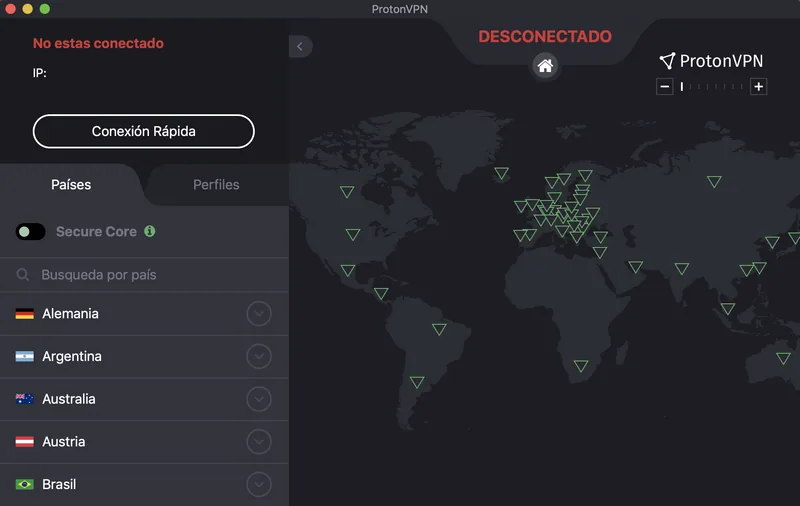This screenshot has height=506, width=800.
Task: Select the Mexico server marker on map
Action: point(348,270)
